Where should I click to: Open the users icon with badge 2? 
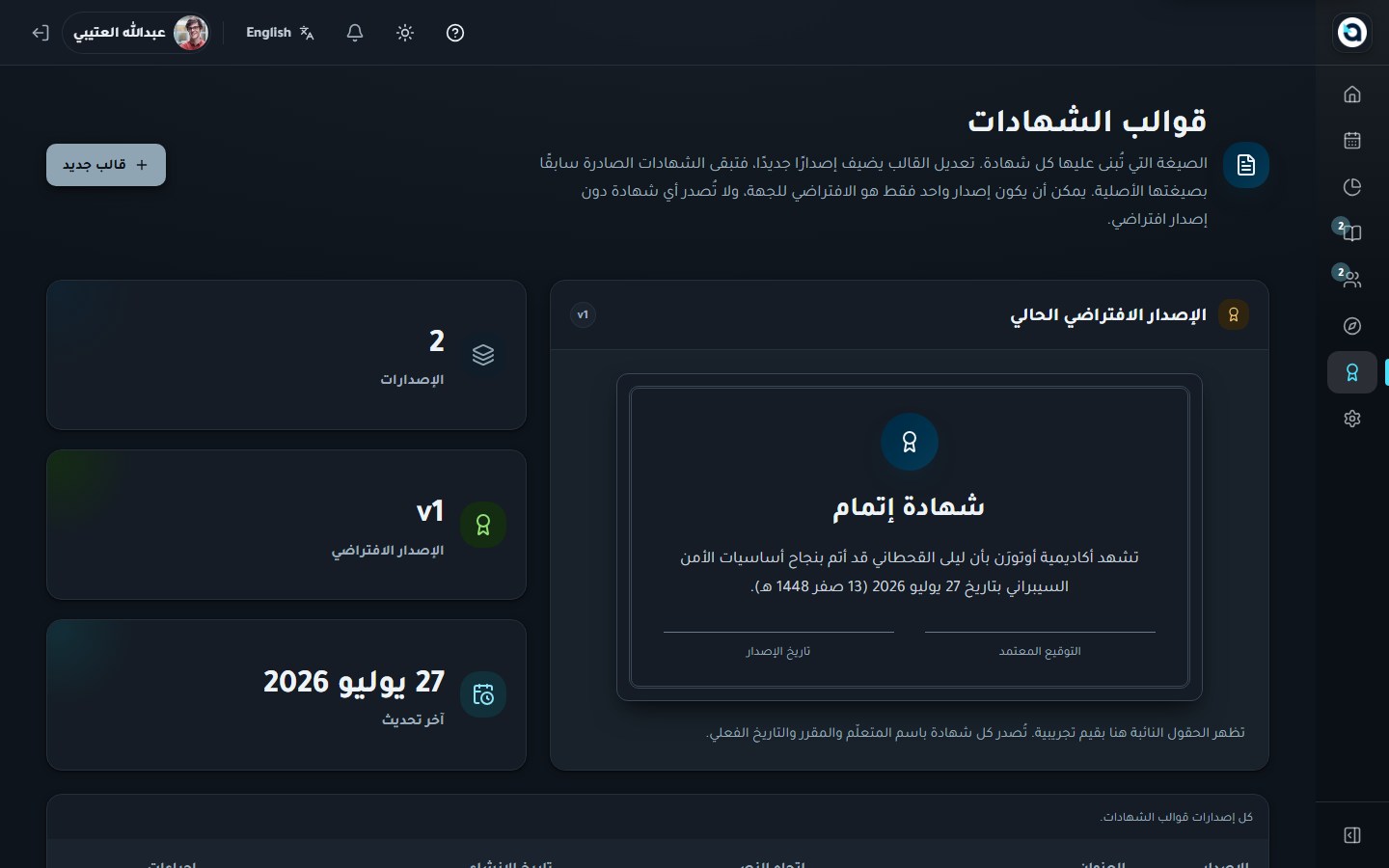(x=1352, y=279)
